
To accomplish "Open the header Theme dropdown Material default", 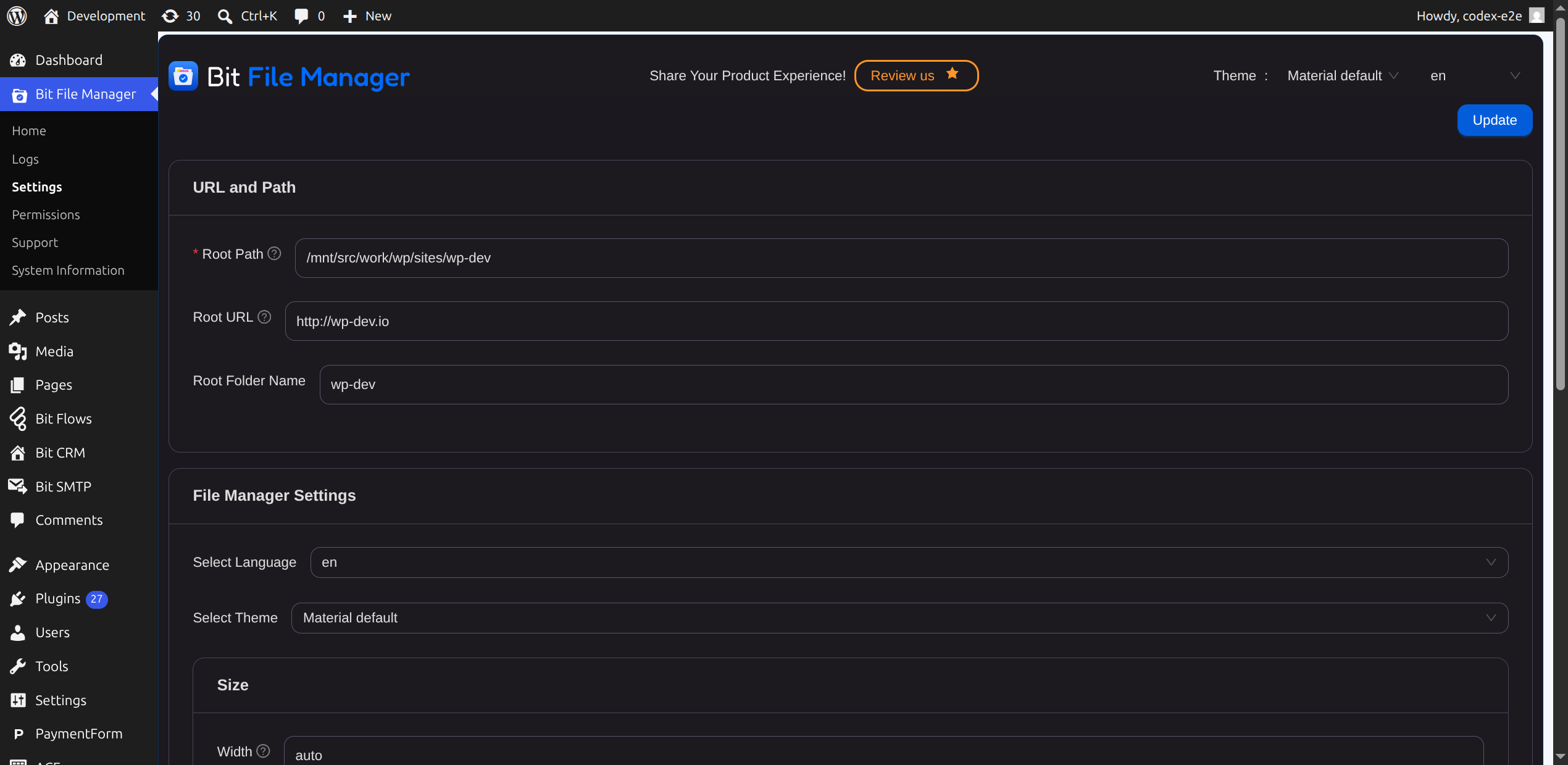I will pyautogui.click(x=1343, y=76).
